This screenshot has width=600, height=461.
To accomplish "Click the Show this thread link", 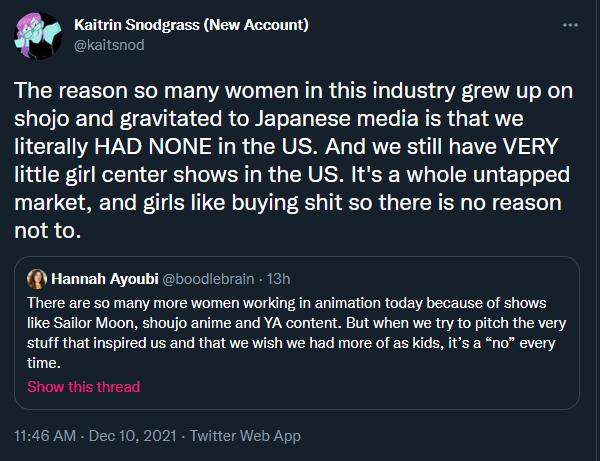I will (84, 386).
